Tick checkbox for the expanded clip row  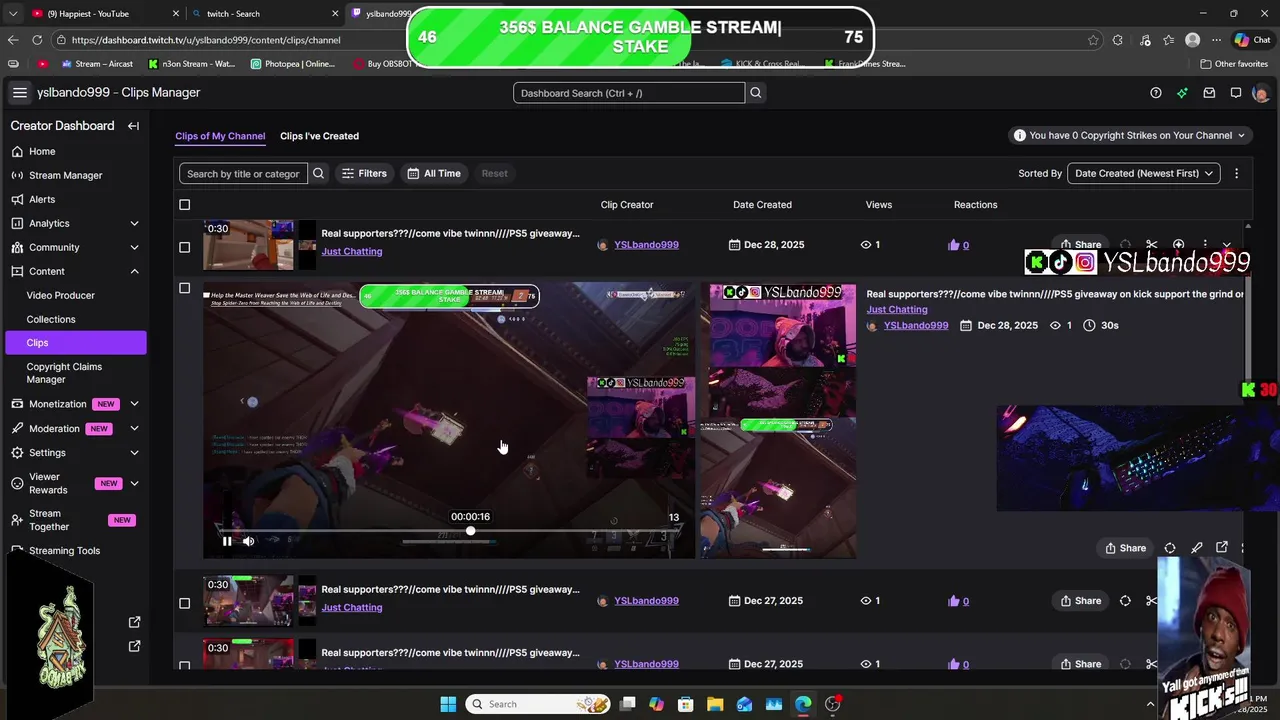[x=184, y=288]
